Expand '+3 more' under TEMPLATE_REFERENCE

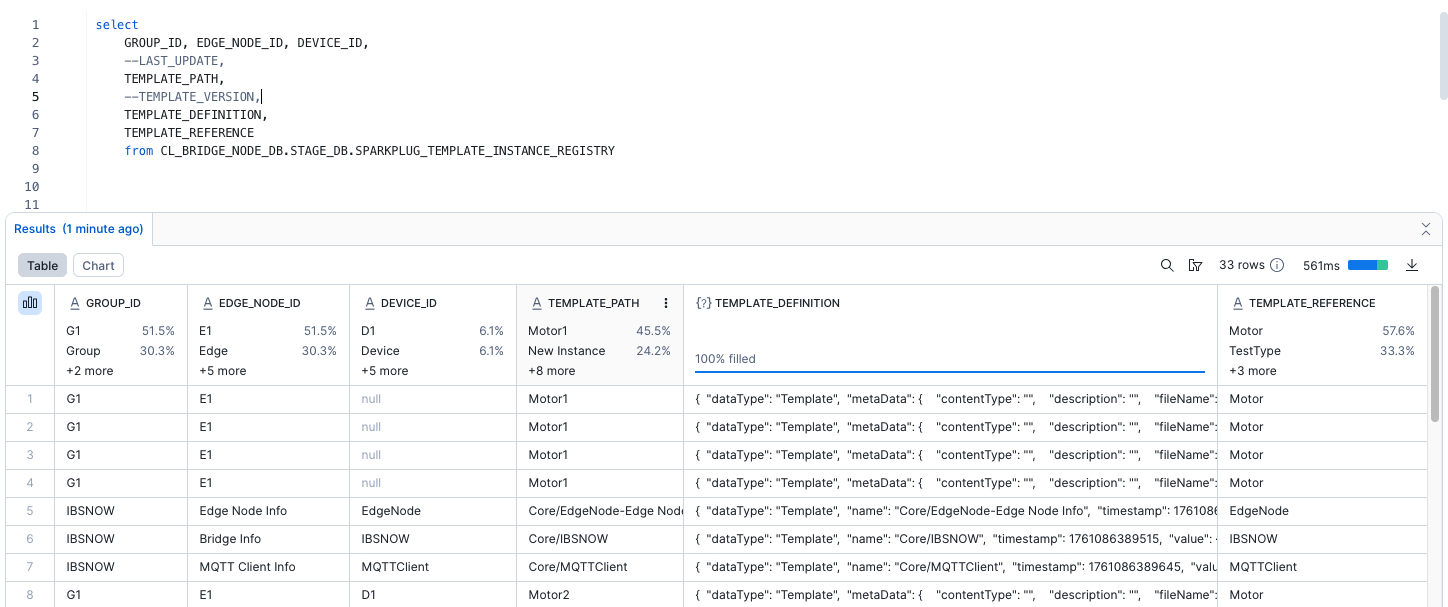pyautogui.click(x=1252, y=371)
